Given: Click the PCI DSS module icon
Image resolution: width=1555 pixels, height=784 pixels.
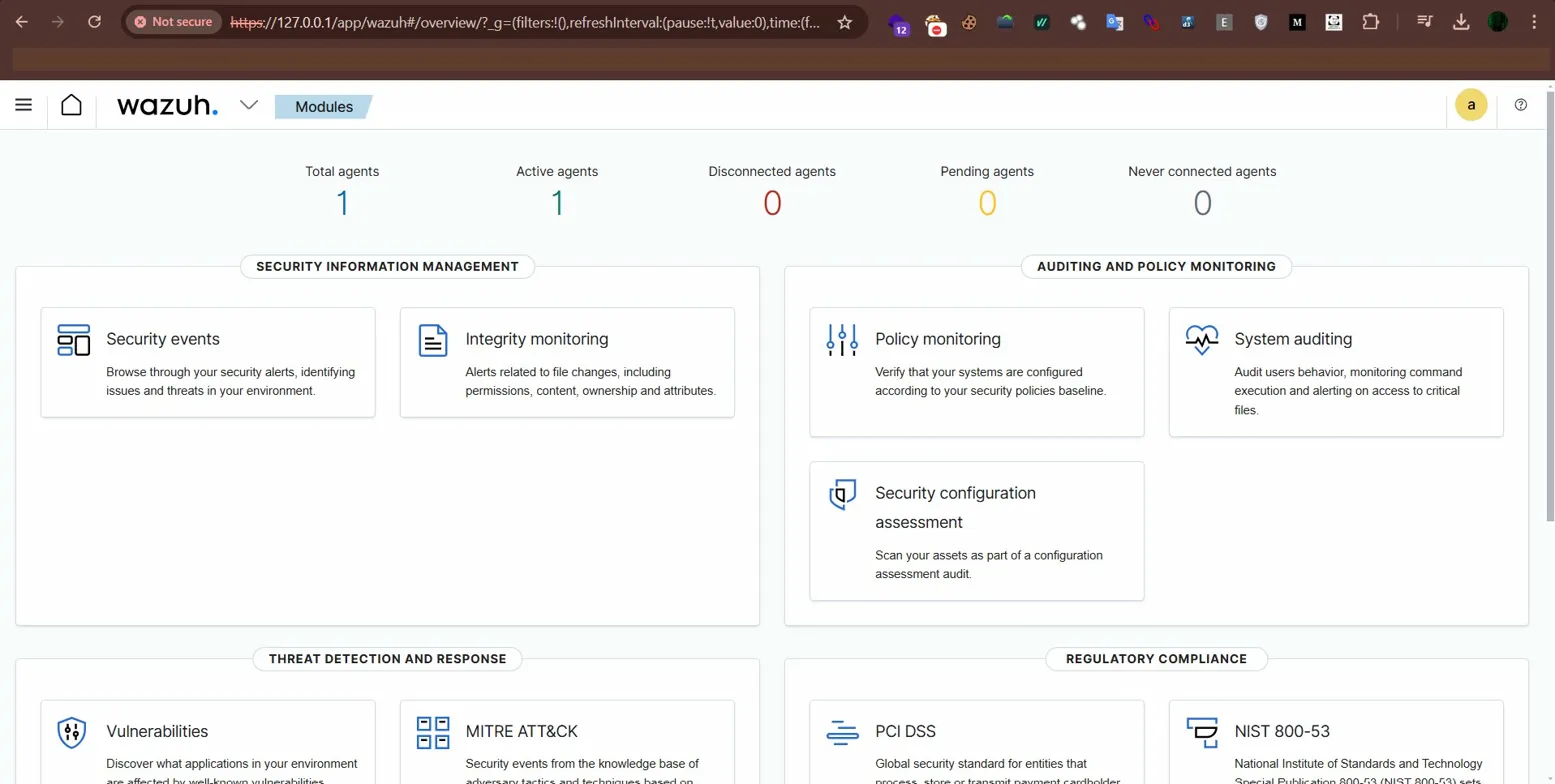Looking at the screenshot, I should tap(840, 732).
